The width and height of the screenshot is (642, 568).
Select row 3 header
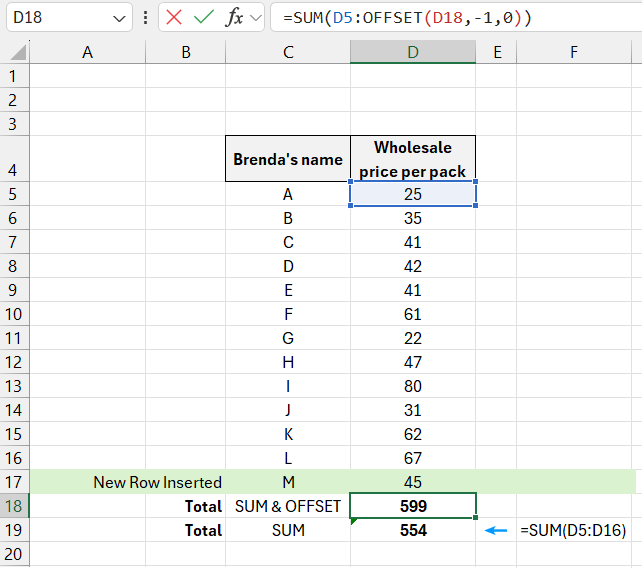tap(14, 124)
